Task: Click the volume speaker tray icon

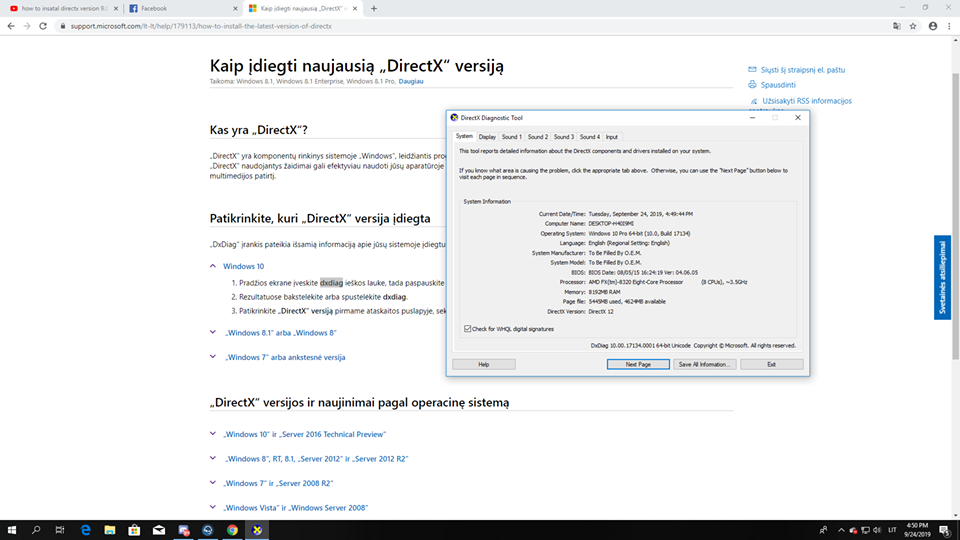Action: point(877,530)
